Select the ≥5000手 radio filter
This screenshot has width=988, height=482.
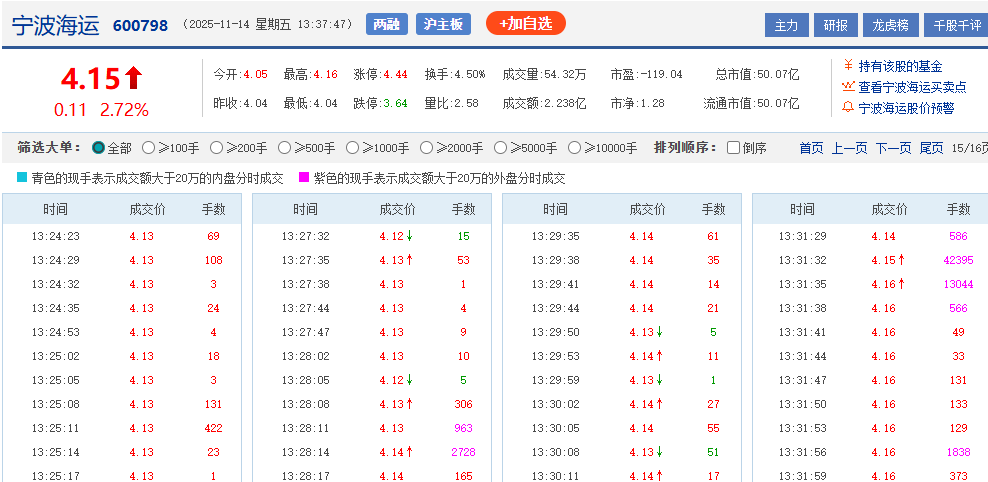500,148
